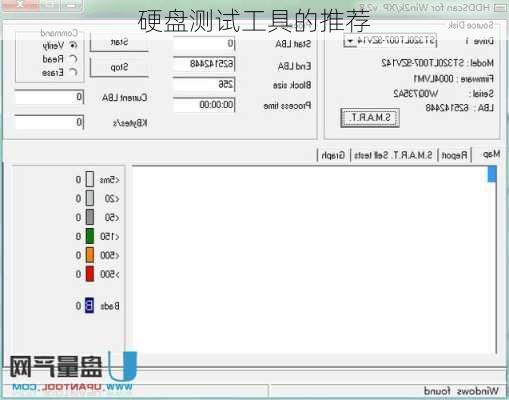Click into the Start LBA field
509x400 pixels.
click(x=204, y=43)
